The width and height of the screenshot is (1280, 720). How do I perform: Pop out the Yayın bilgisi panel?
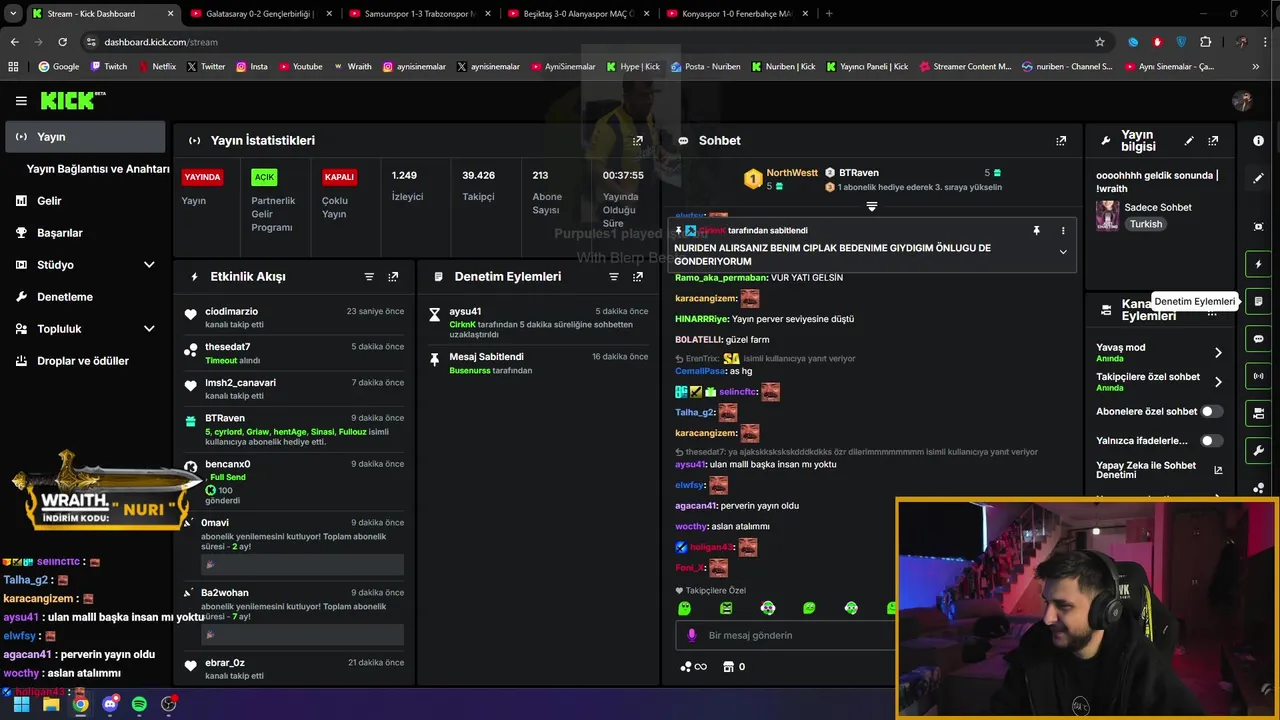[1213, 141]
